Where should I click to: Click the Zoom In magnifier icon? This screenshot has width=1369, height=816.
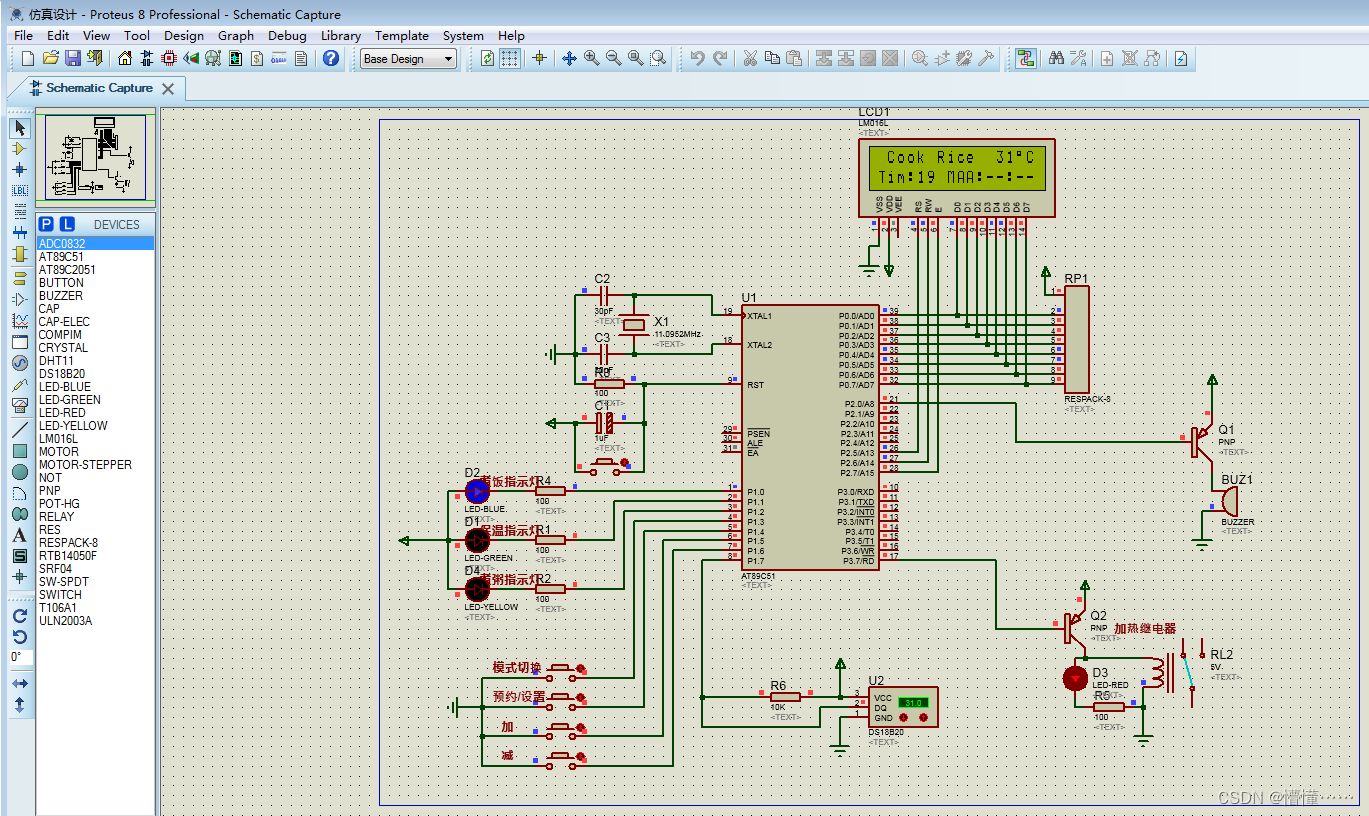point(591,59)
